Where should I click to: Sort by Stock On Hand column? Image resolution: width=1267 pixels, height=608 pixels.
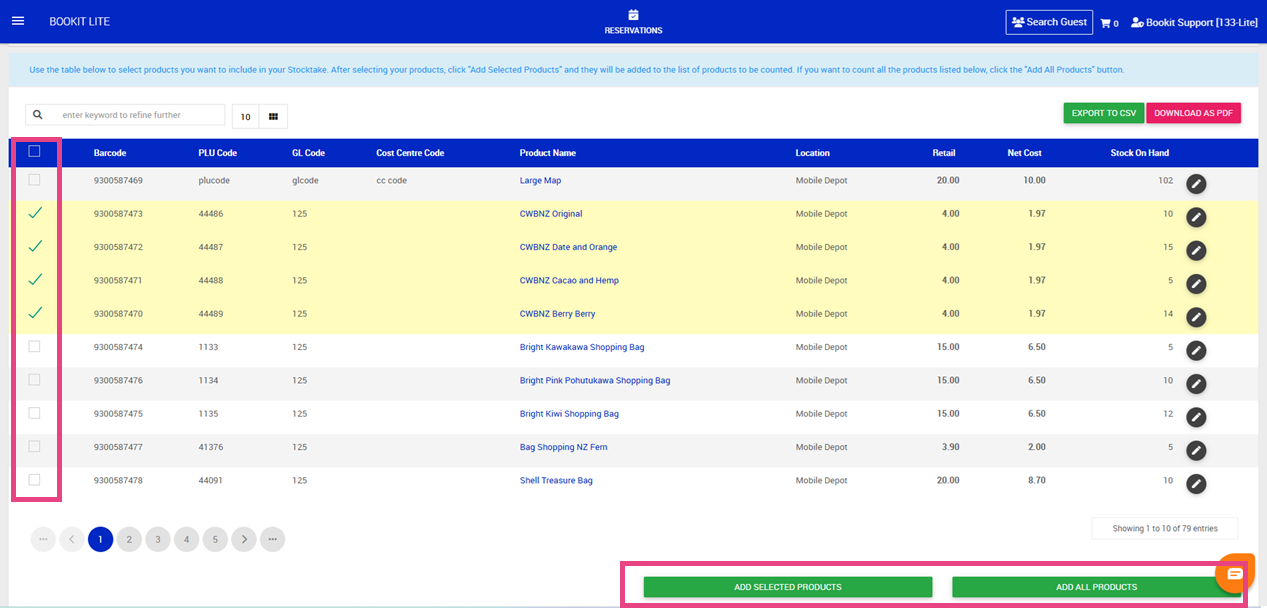pyautogui.click(x=1140, y=153)
